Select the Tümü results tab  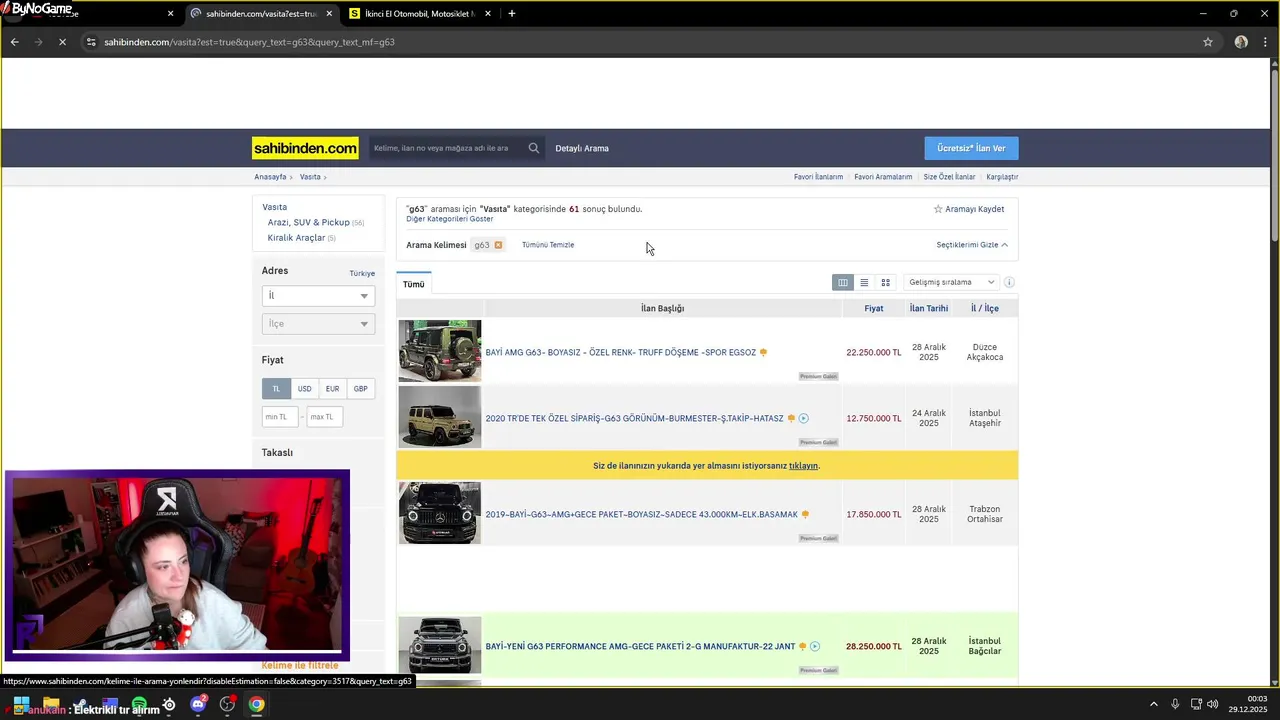tap(414, 284)
